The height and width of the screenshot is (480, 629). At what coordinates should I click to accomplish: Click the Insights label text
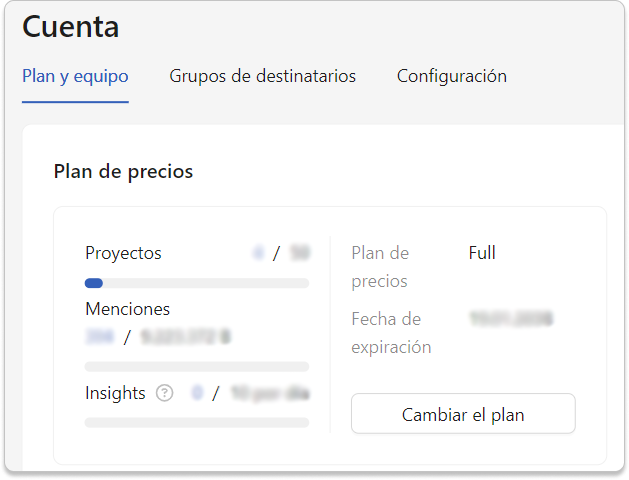point(115,393)
